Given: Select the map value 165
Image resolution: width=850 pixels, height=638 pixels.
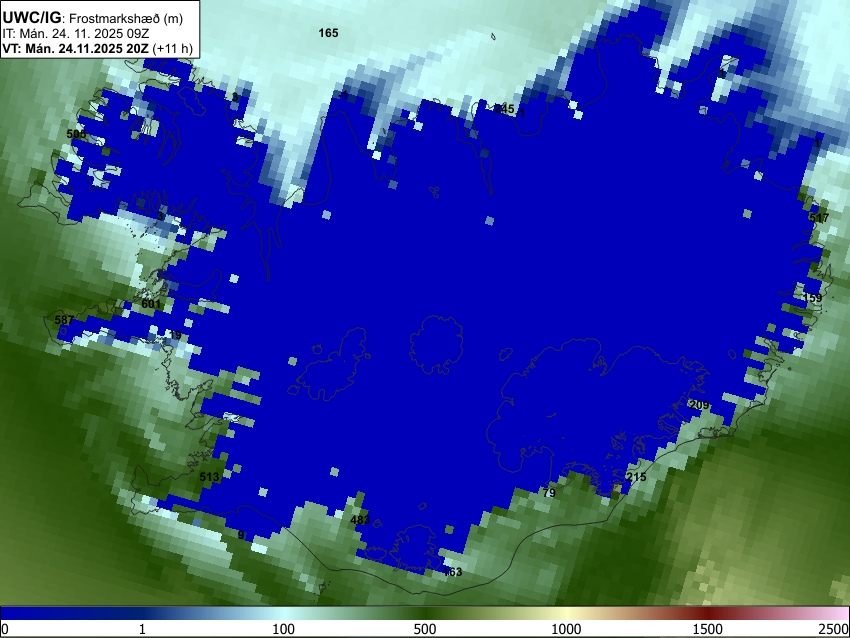Looking at the screenshot, I should [x=328, y=33].
